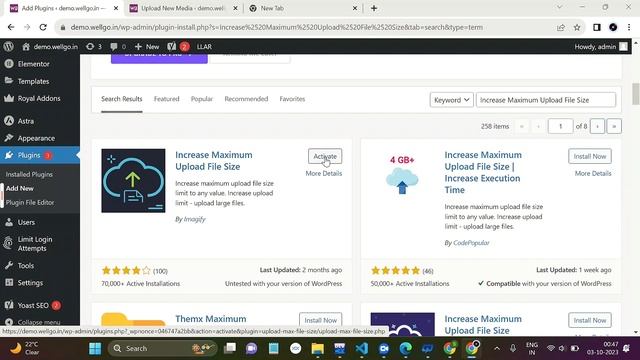Open the Howdy, admin account menu
640x360 pixels.
[x=601, y=47]
